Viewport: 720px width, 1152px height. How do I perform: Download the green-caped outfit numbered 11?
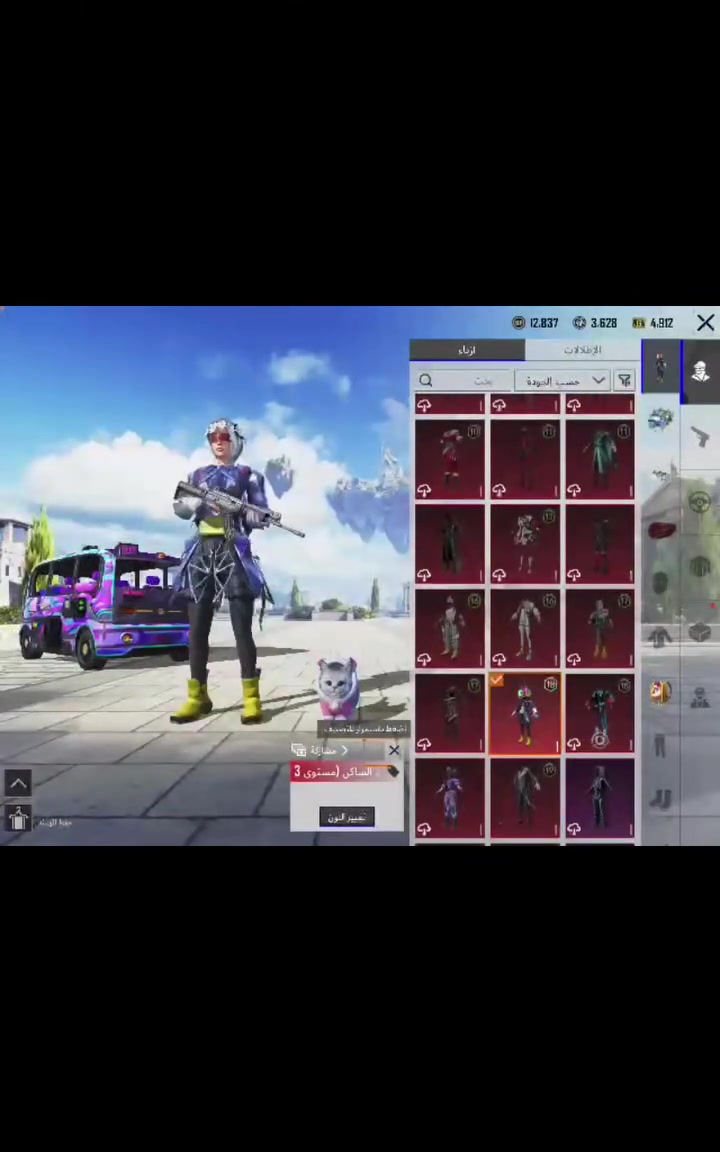pos(574,490)
